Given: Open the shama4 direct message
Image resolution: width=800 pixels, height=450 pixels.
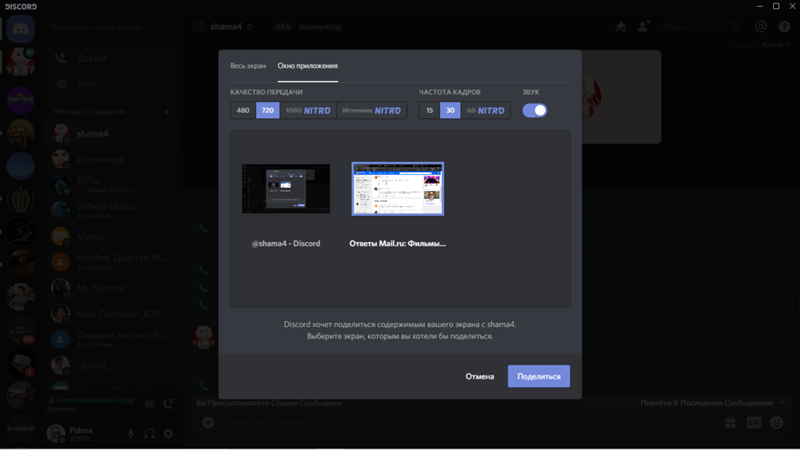Looking at the screenshot, I should coord(111,134).
